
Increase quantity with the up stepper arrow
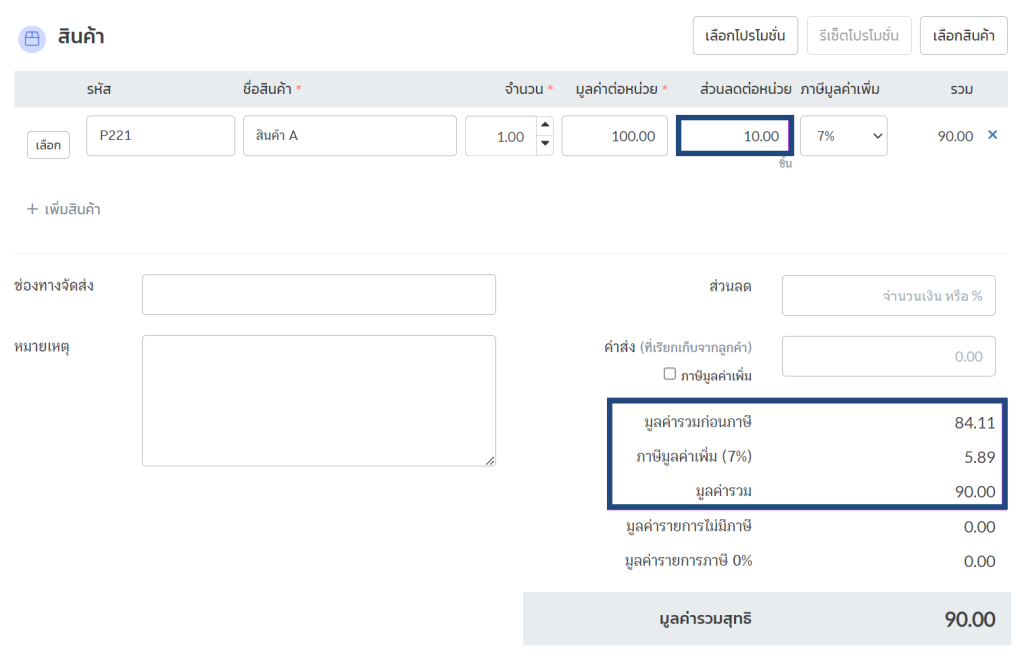point(545,125)
